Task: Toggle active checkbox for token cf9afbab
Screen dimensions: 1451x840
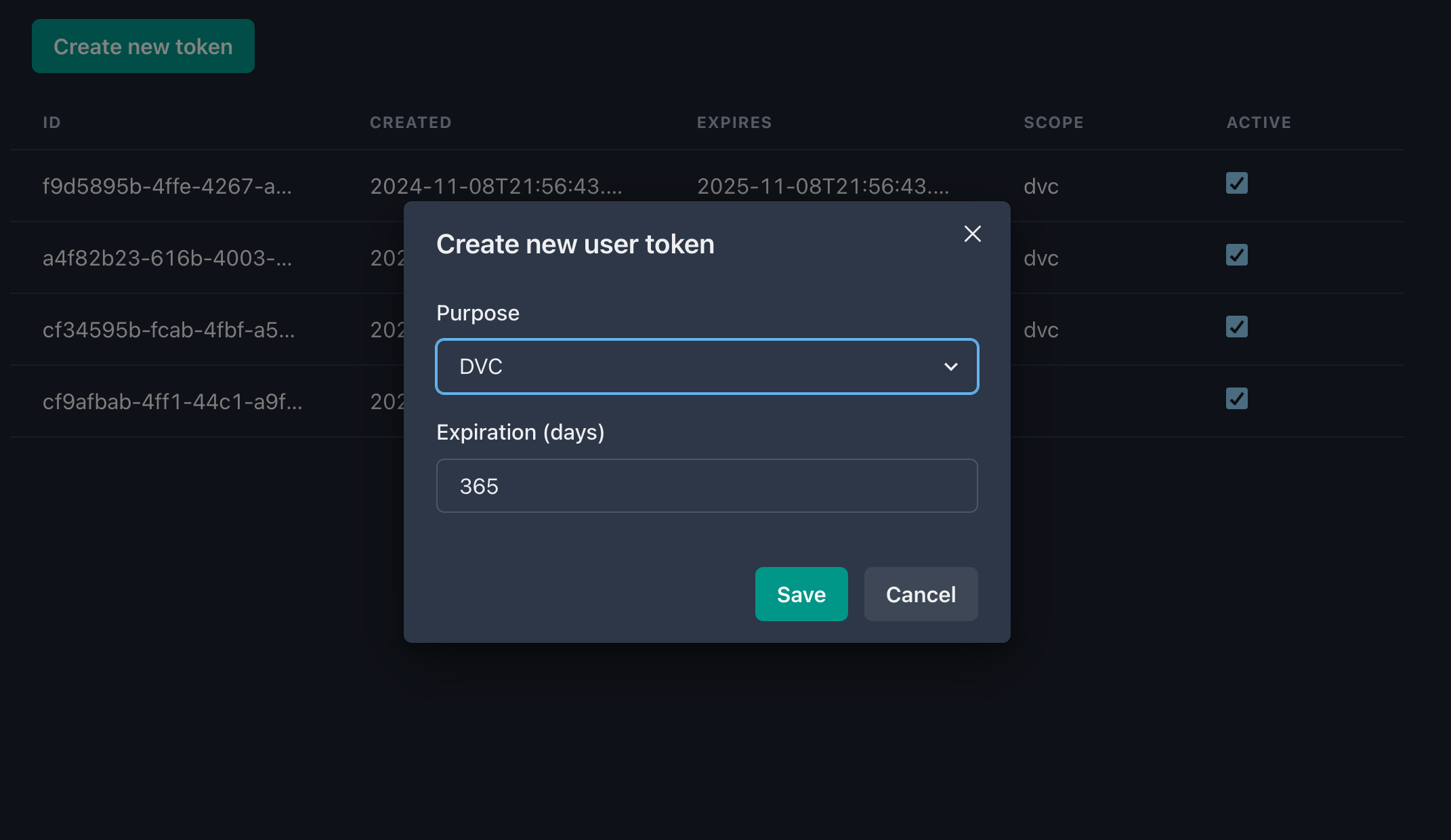Action: click(x=1237, y=398)
